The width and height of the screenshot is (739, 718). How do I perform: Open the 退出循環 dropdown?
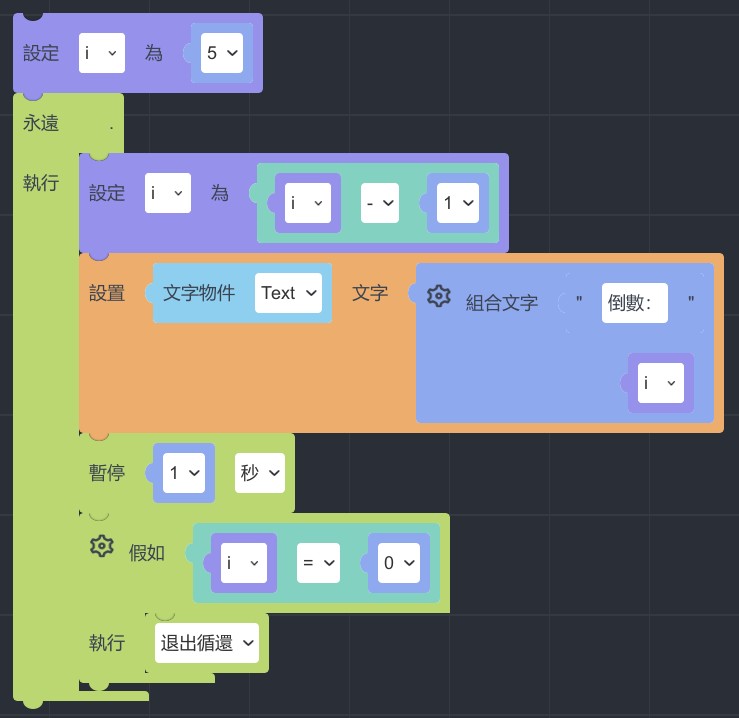pos(207,643)
